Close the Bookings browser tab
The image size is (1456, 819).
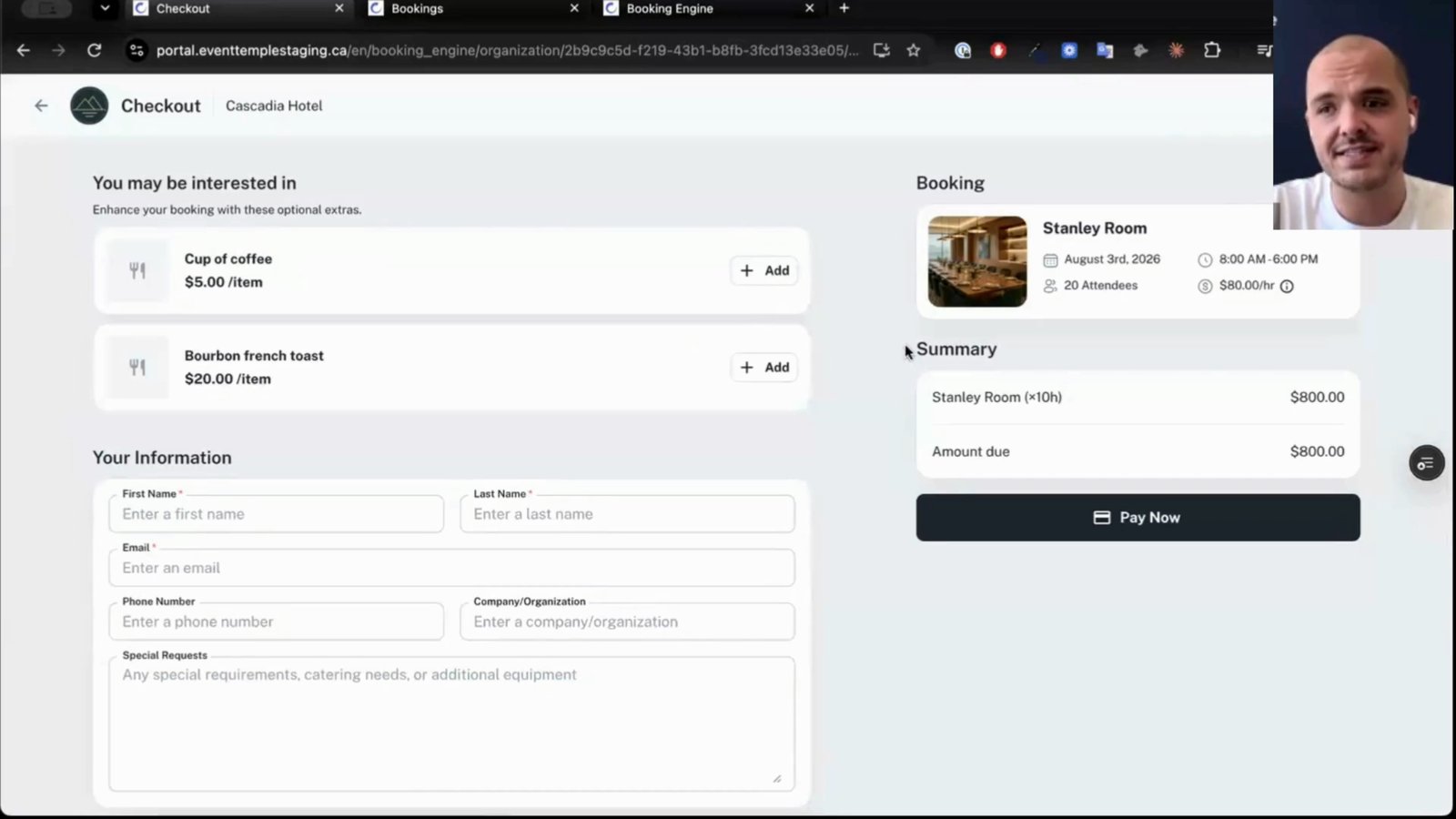574,8
